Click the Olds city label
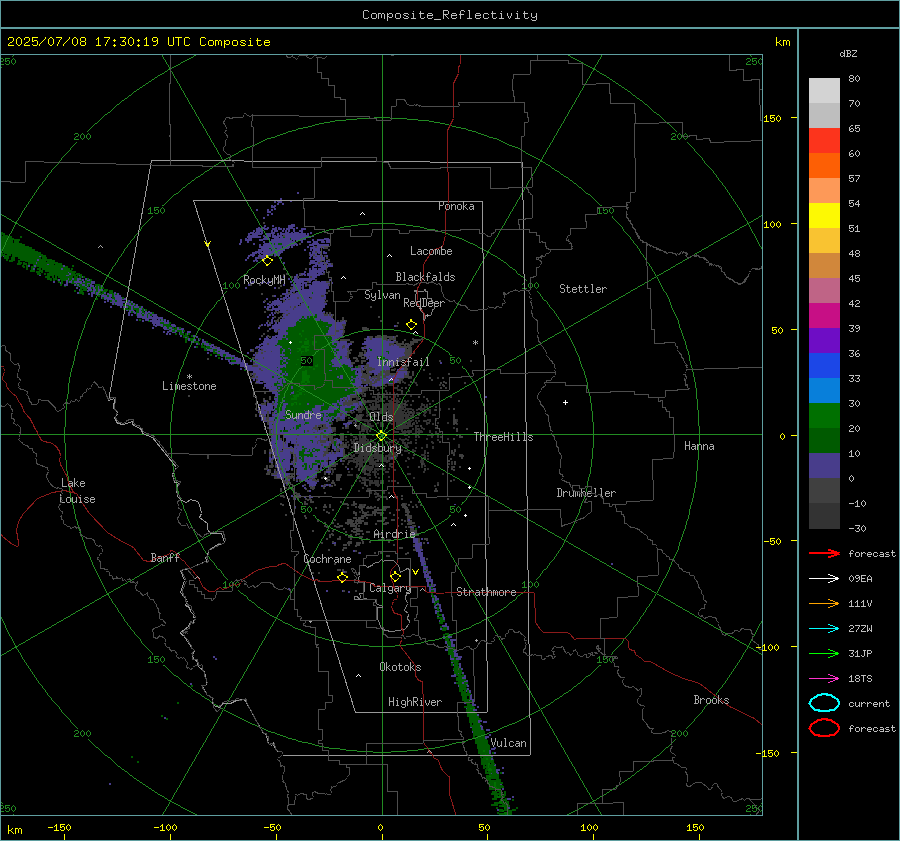This screenshot has width=900, height=841. [381, 417]
